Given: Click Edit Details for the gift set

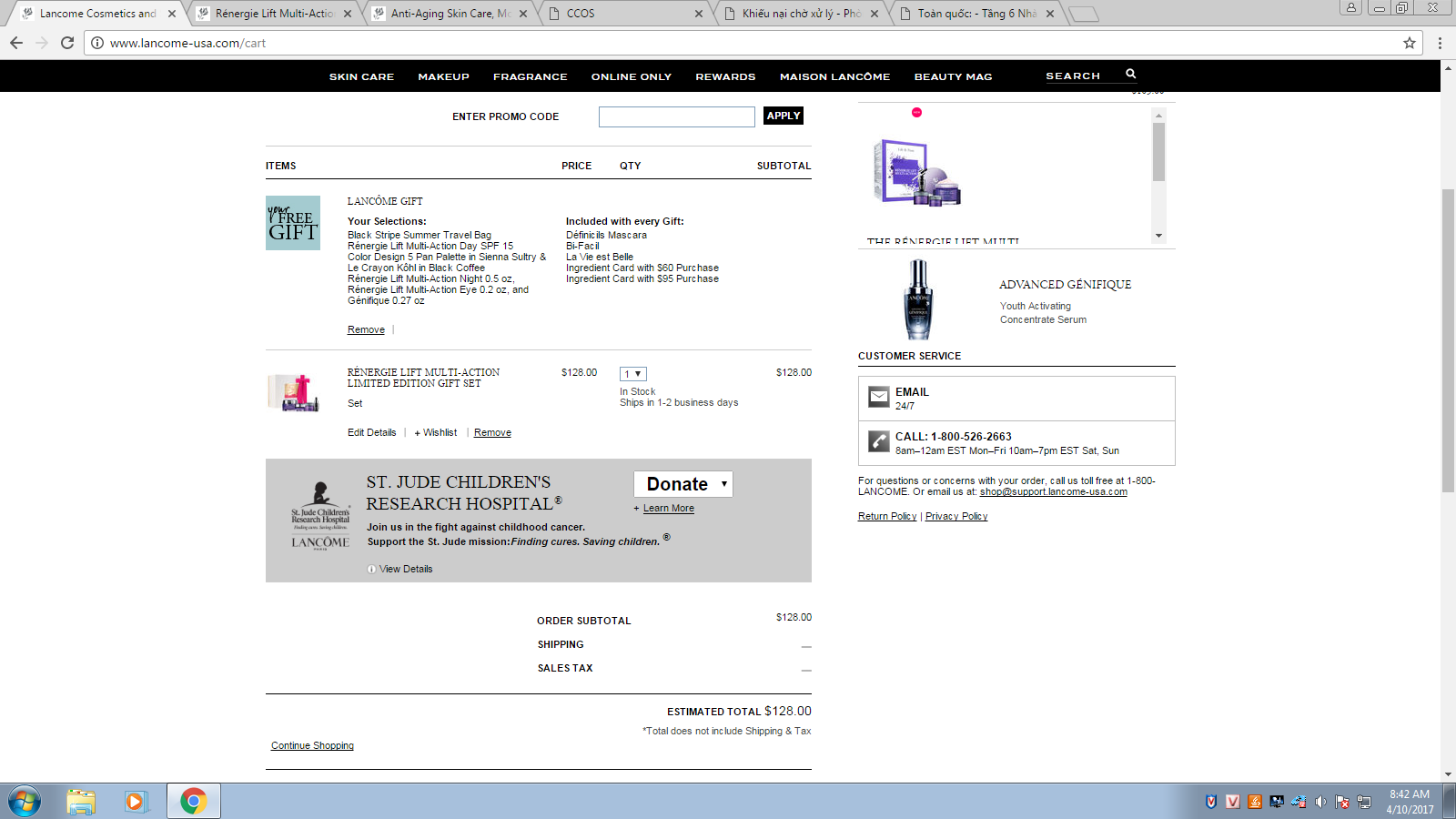Looking at the screenshot, I should pos(371,433).
